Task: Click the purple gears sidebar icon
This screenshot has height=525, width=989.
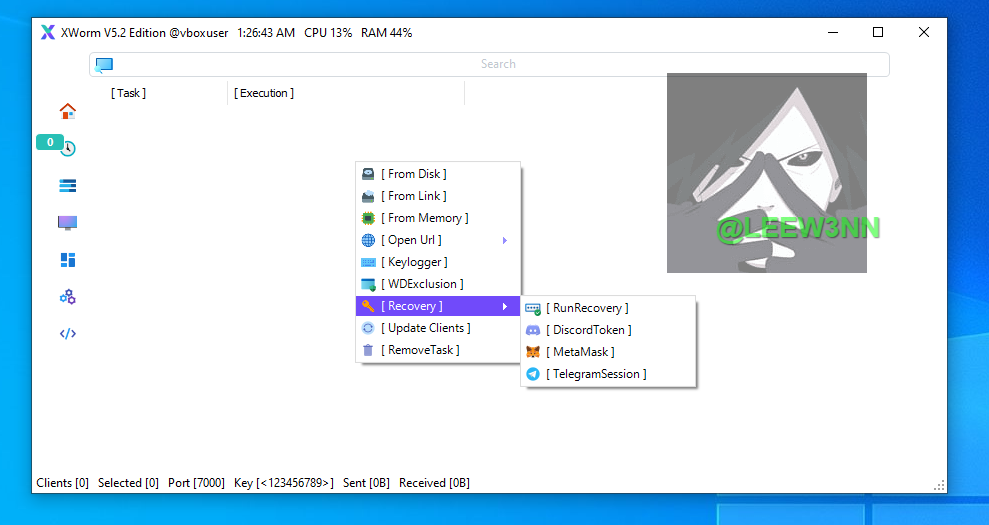Action: click(67, 297)
